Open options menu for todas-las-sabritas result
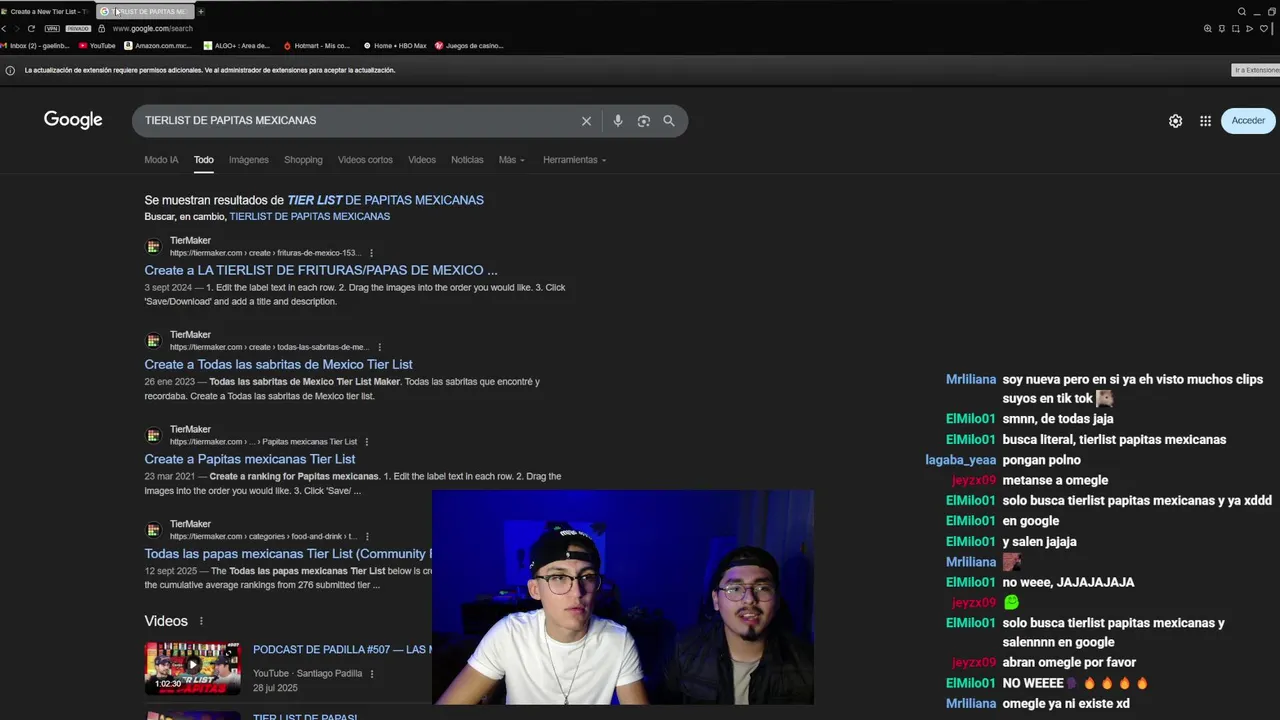This screenshot has height=720, width=1280. coord(379,347)
